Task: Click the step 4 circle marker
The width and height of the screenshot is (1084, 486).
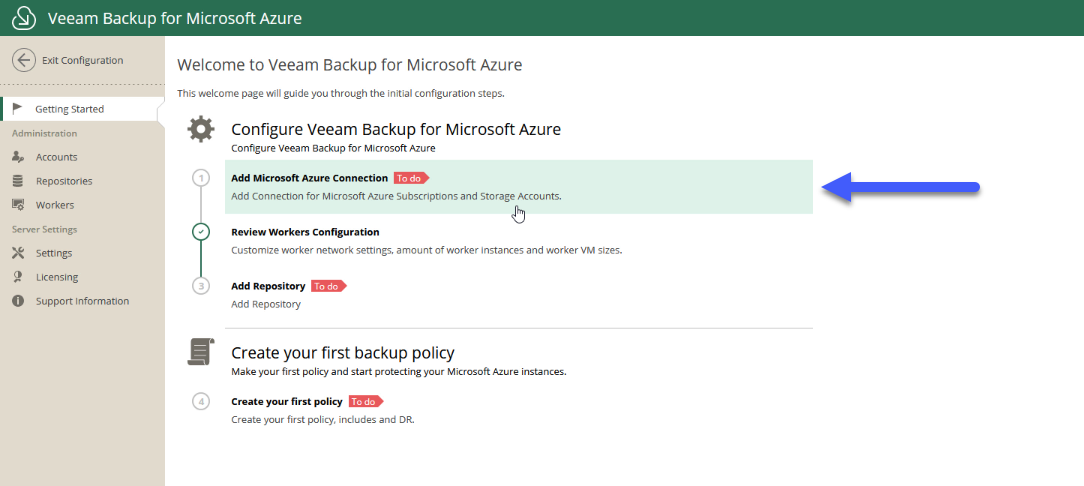Action: pos(201,401)
